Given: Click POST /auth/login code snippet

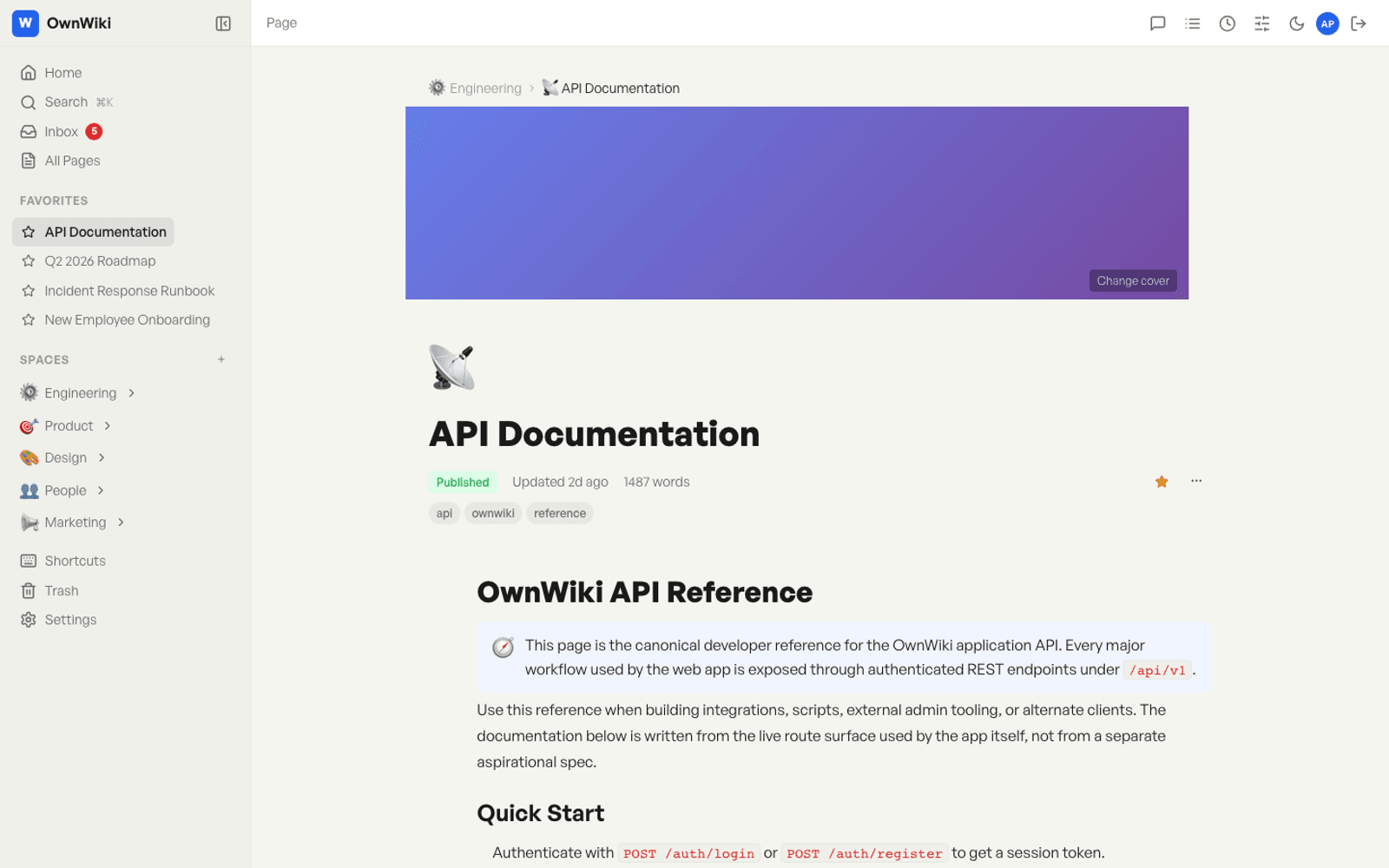Looking at the screenshot, I should [688, 854].
